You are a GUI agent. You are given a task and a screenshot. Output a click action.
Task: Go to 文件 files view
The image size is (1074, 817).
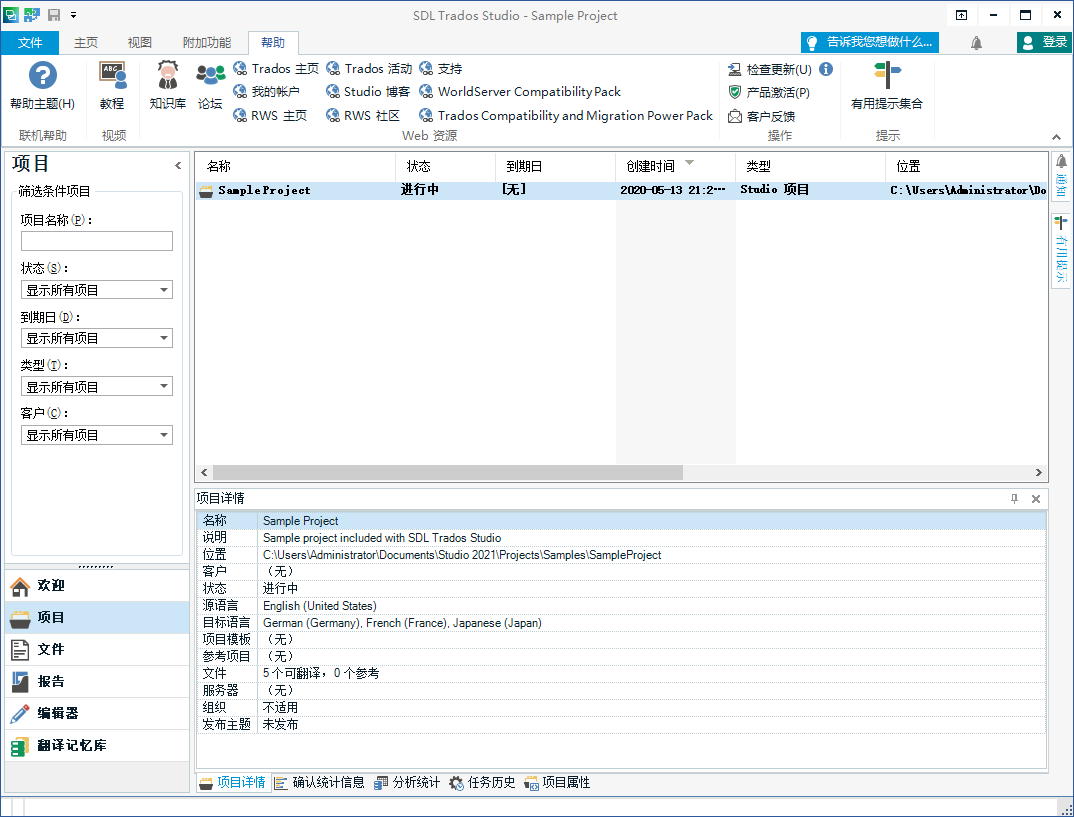97,649
